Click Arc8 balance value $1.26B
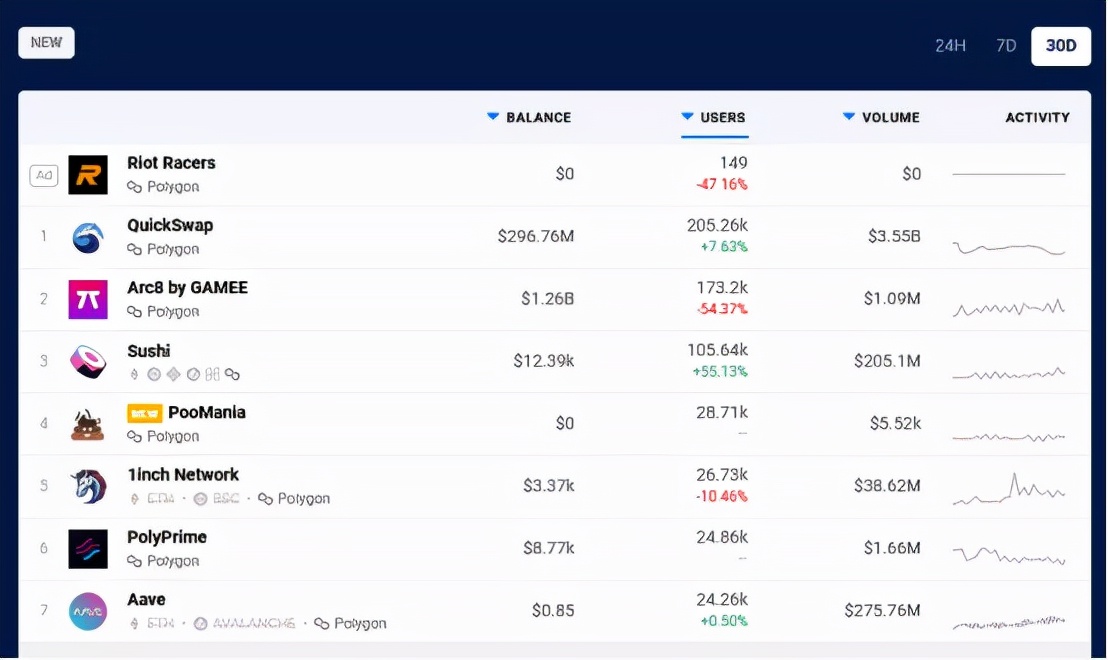 [547, 299]
